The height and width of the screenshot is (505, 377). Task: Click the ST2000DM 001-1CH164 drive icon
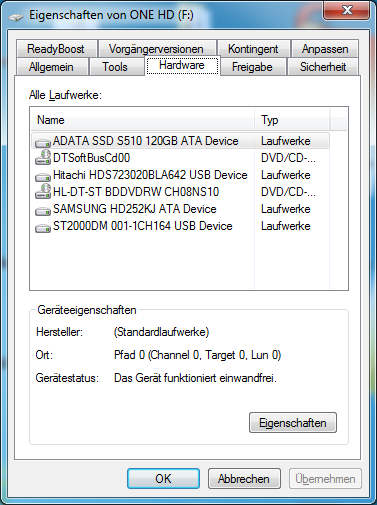click(43, 228)
